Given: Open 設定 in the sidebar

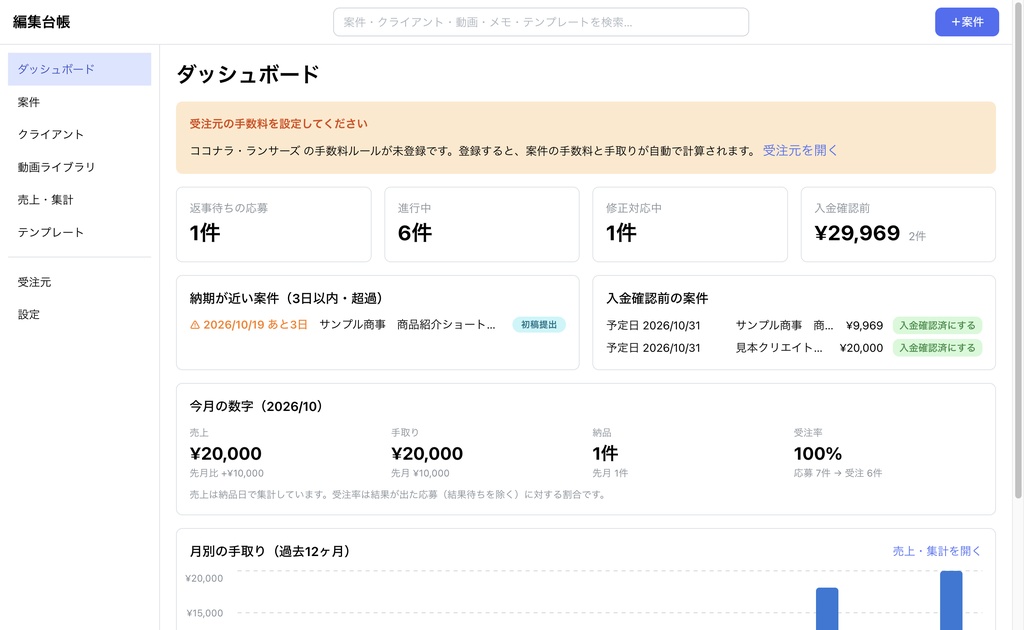Looking at the screenshot, I should point(79,315).
